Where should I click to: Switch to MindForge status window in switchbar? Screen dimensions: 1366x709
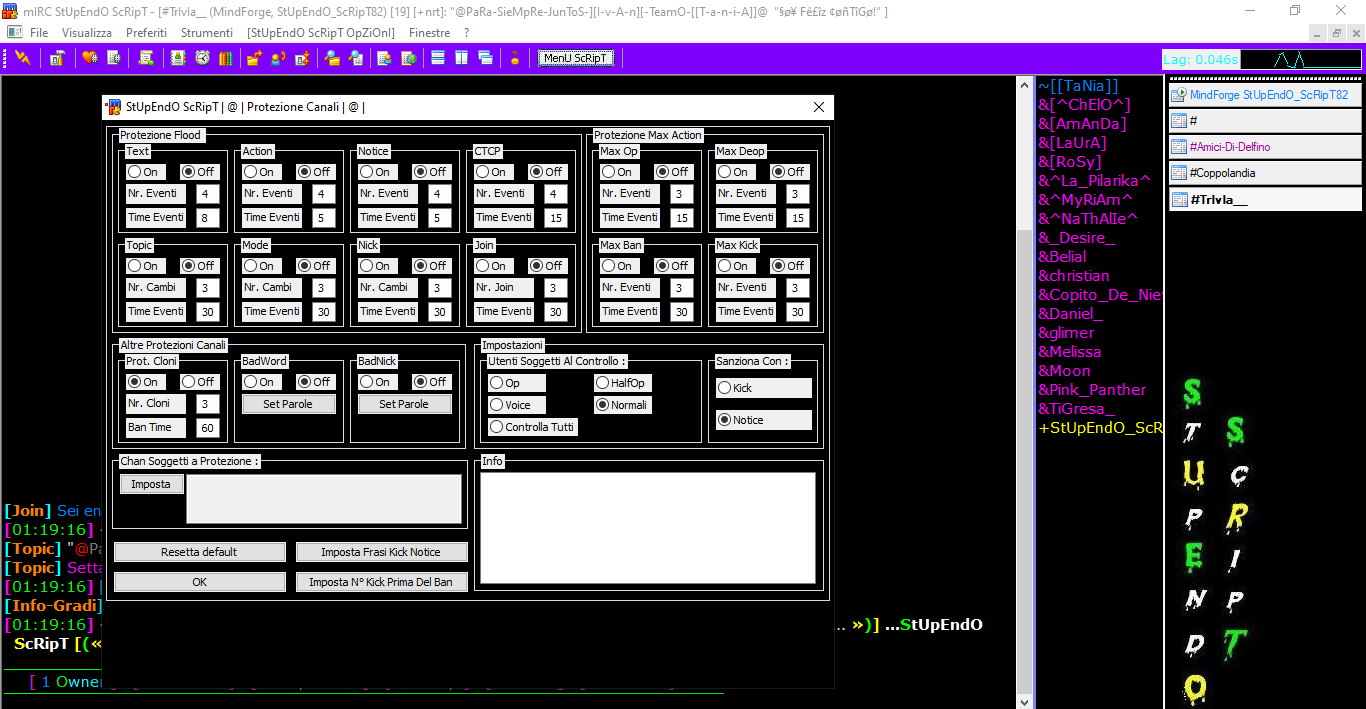[1265, 95]
